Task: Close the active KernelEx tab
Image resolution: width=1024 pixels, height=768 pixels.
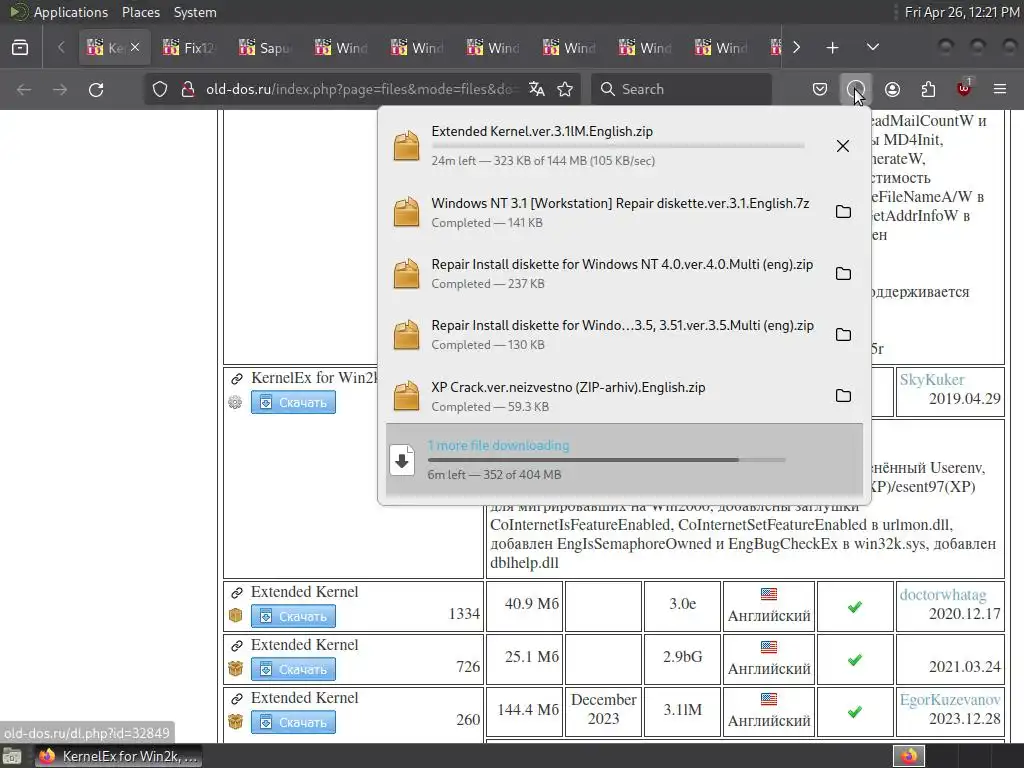Action: click(135, 48)
